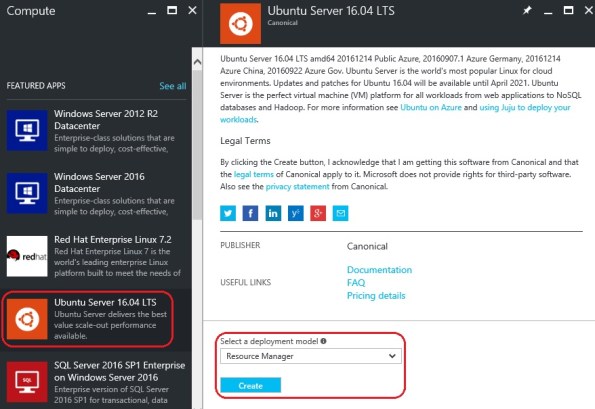Share the Ubuntu offer on Yammer
The height and width of the screenshot is (409, 595).
296,213
